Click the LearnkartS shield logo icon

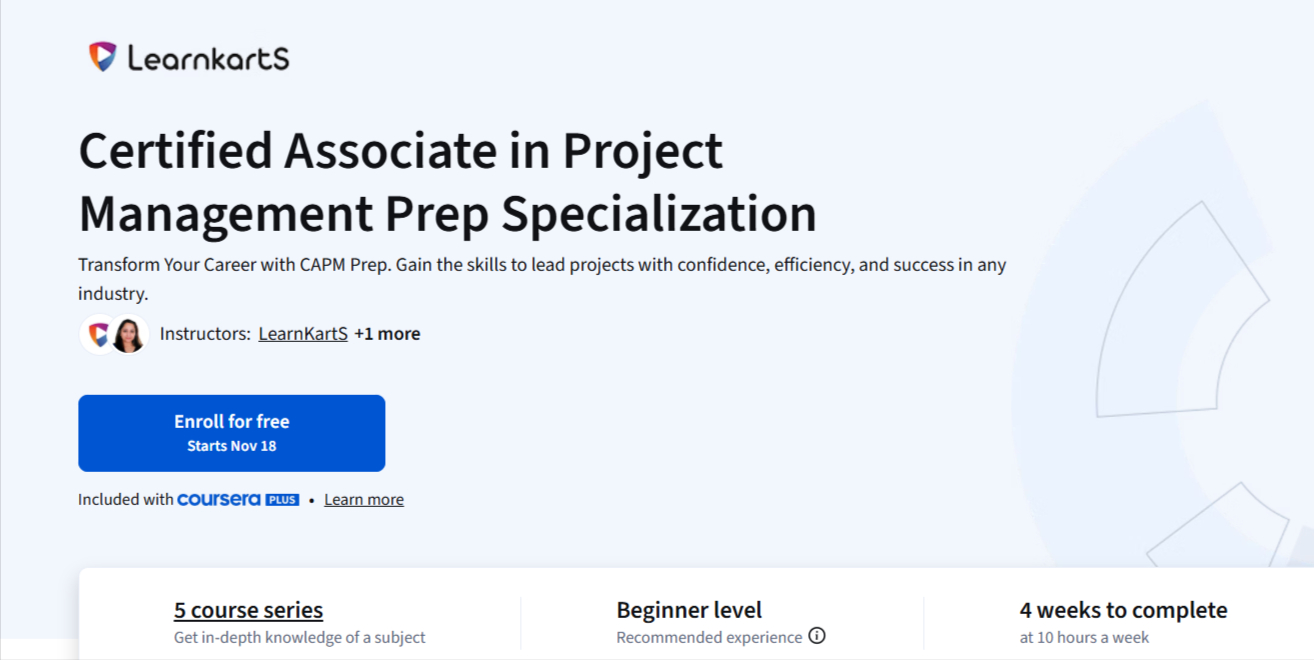click(x=102, y=57)
